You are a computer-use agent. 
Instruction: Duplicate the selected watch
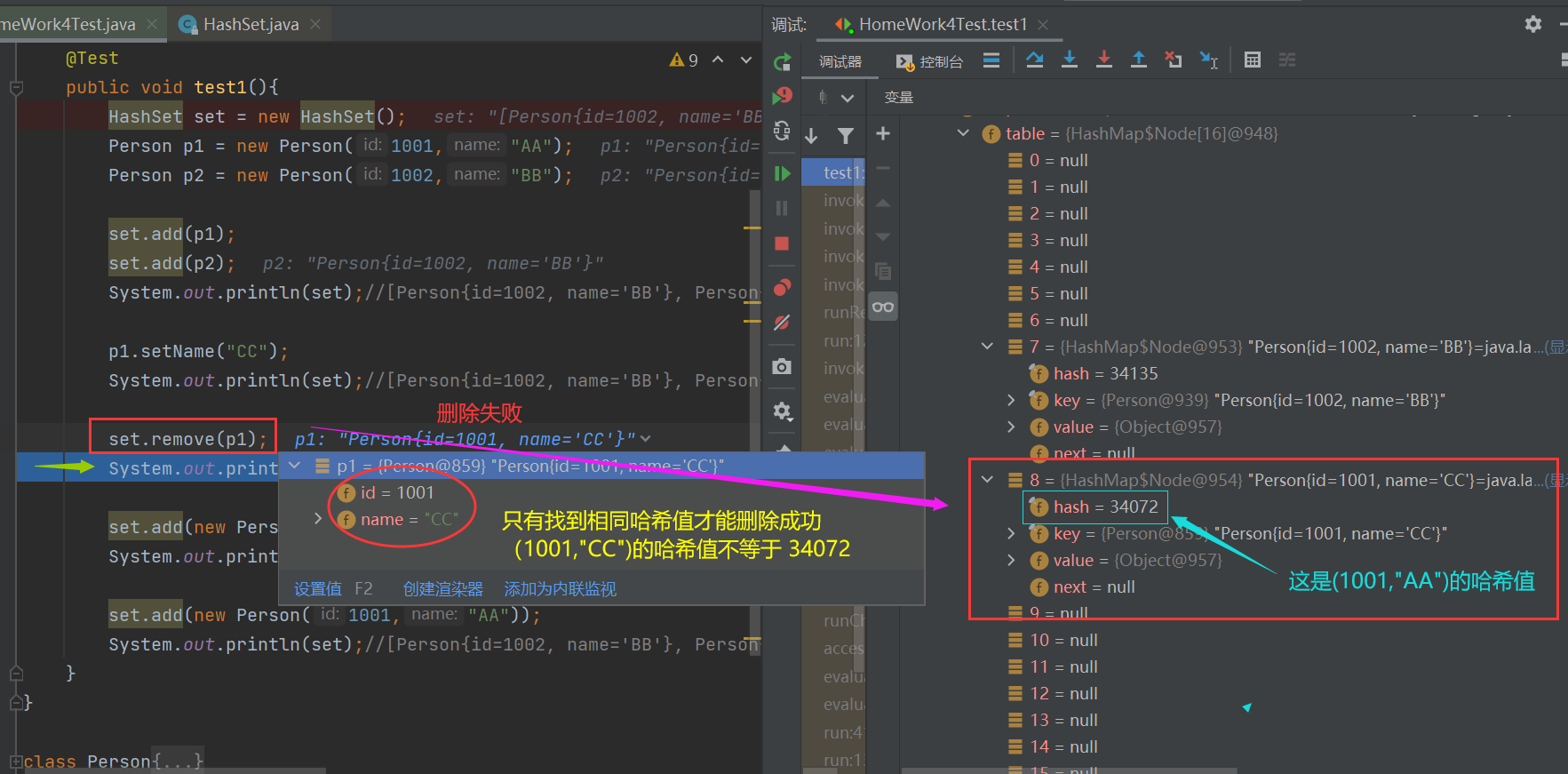click(883, 271)
